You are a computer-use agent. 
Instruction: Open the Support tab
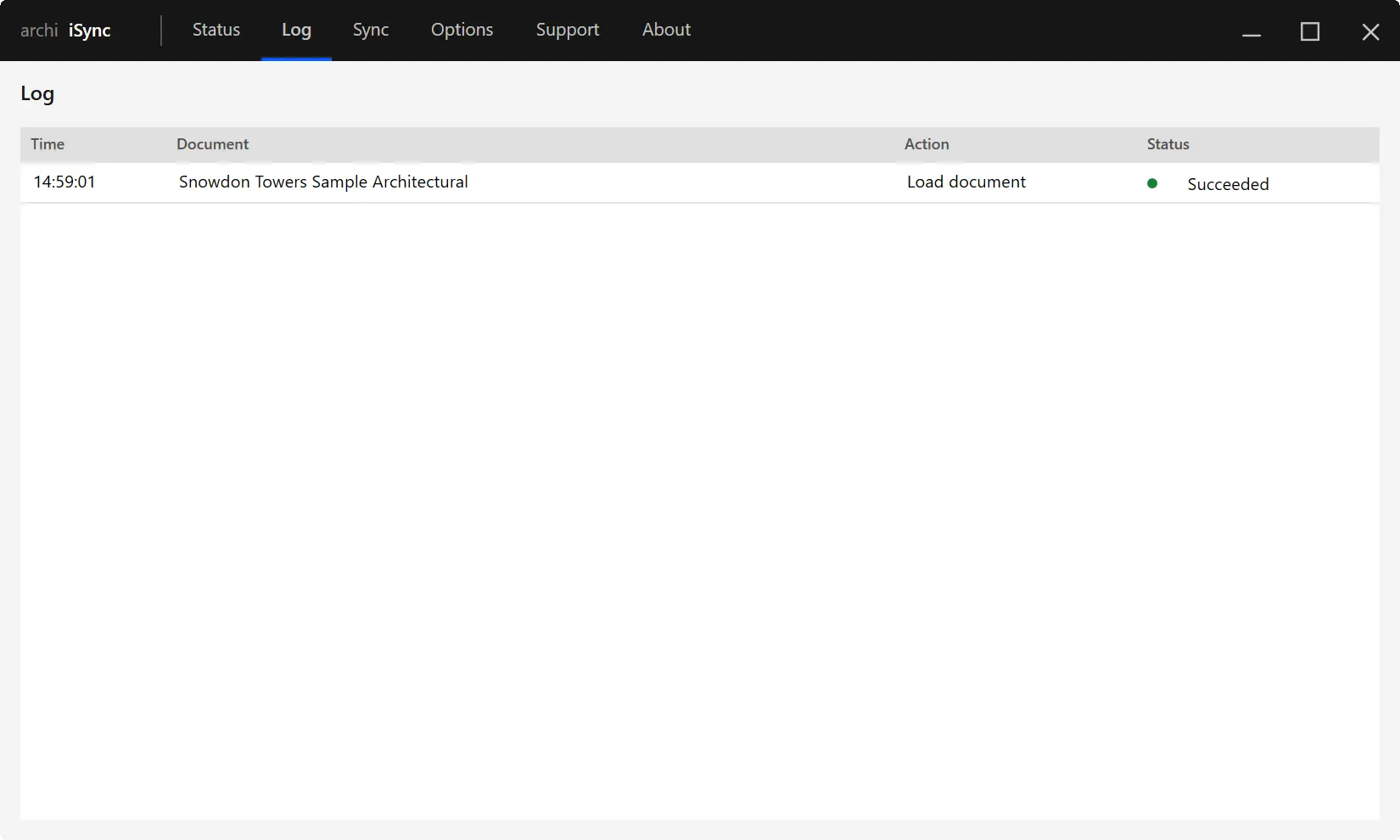coord(567,30)
